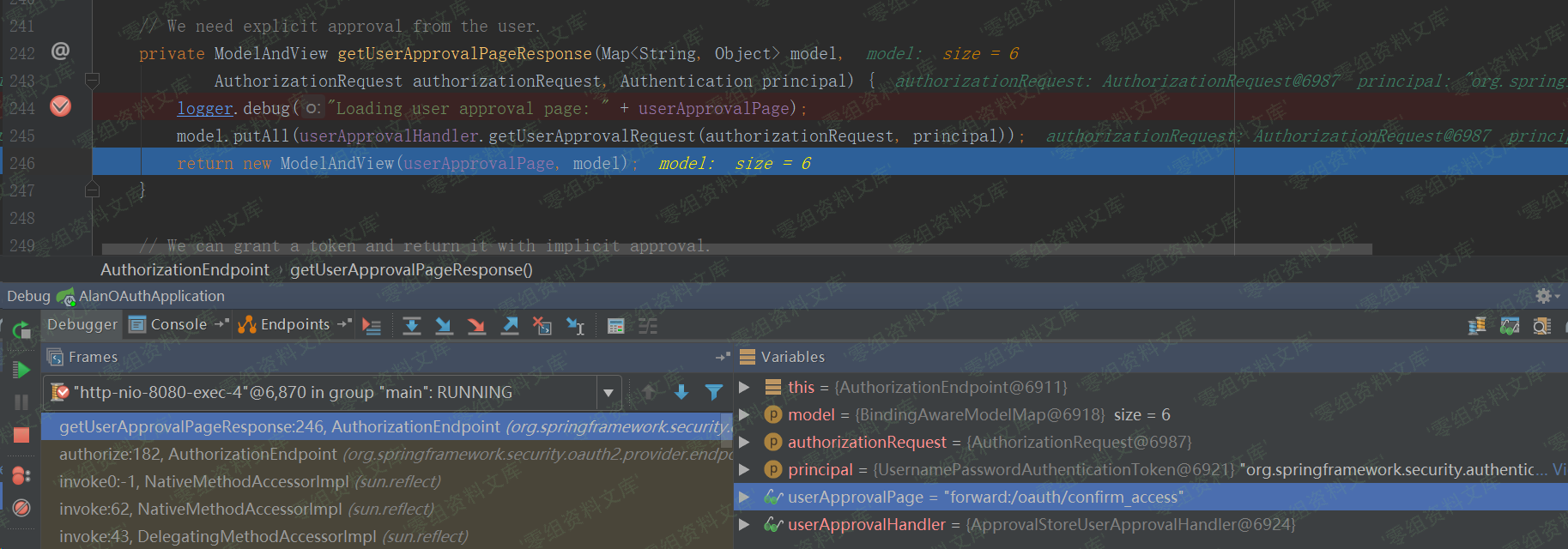Resume program with green play icon
1568x549 pixels.
[x=21, y=370]
